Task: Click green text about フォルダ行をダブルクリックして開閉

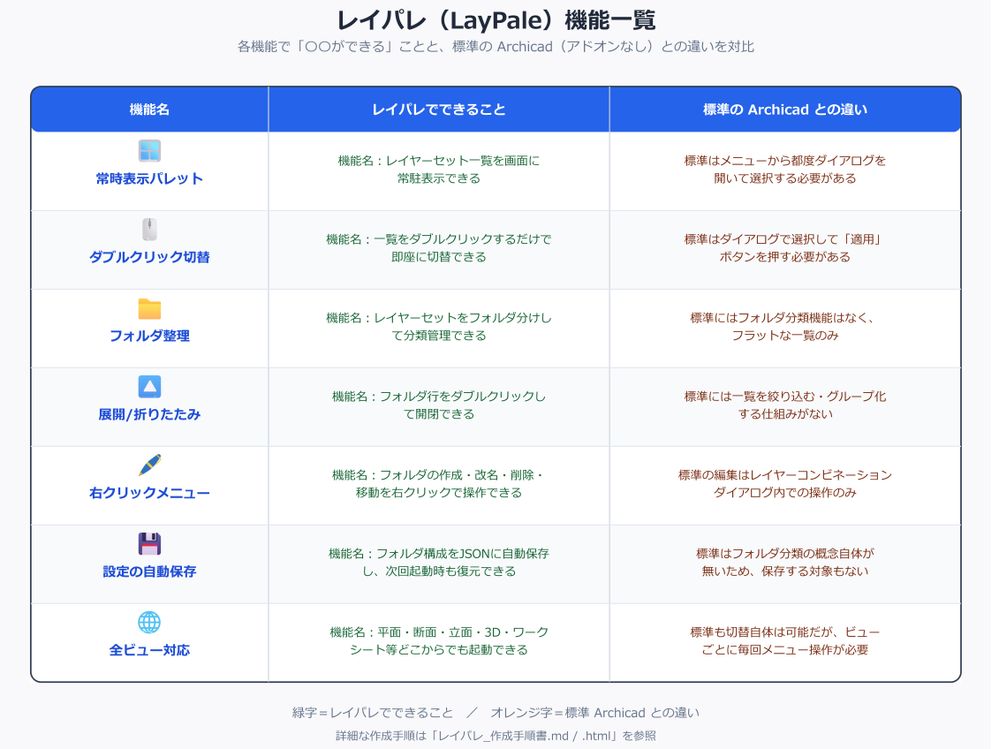Action: point(439,405)
